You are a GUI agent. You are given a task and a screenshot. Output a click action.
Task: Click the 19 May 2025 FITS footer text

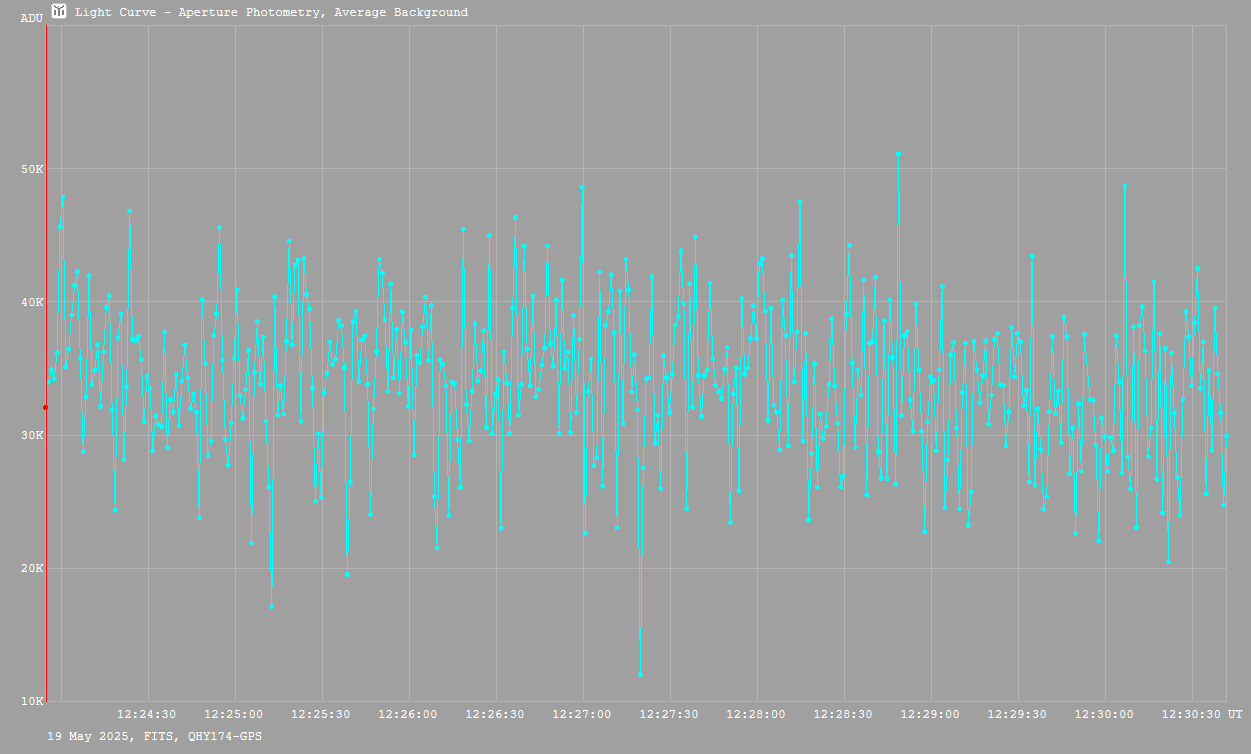(x=155, y=736)
